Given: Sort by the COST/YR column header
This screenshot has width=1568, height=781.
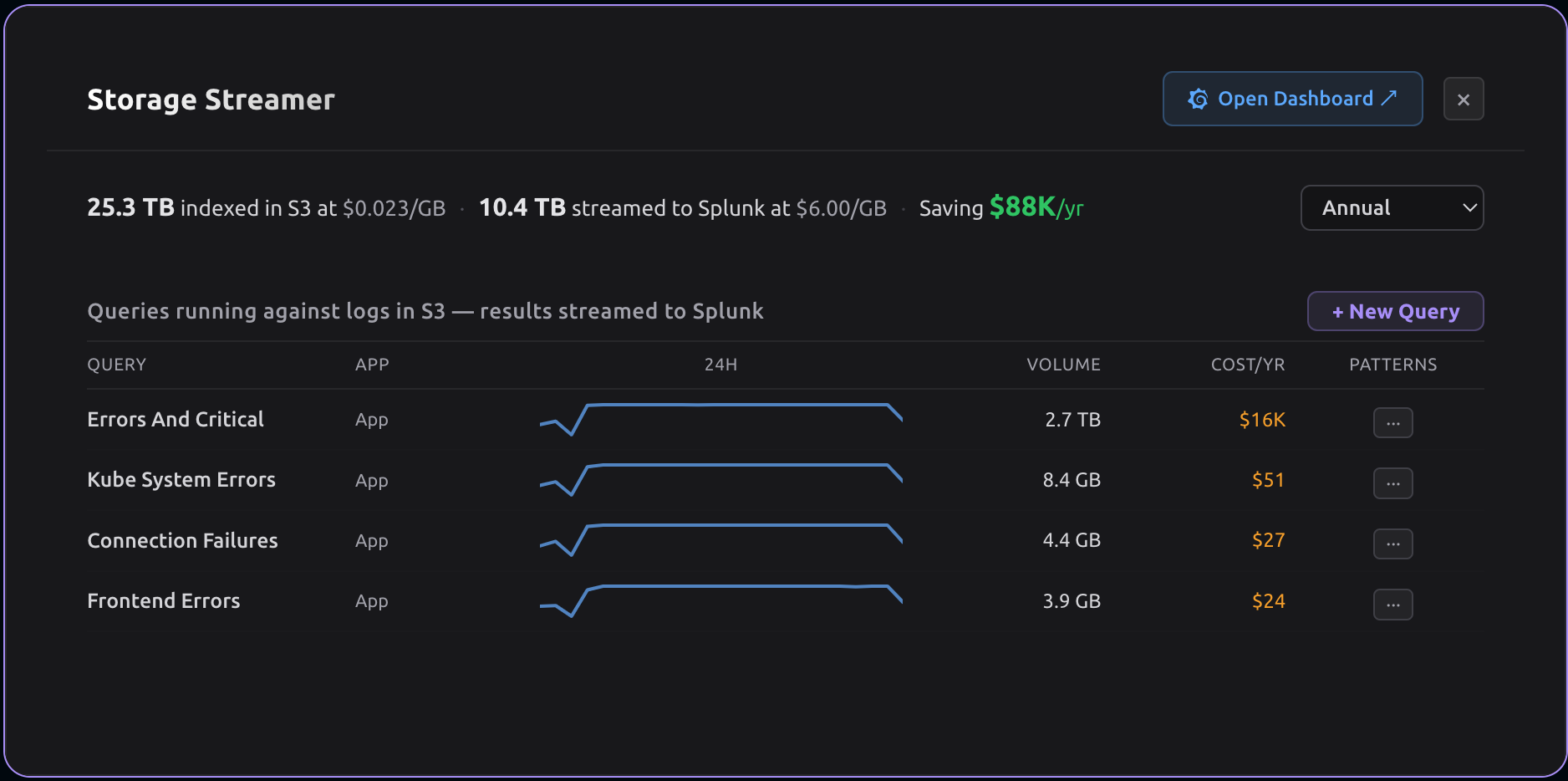Looking at the screenshot, I should [1247, 365].
